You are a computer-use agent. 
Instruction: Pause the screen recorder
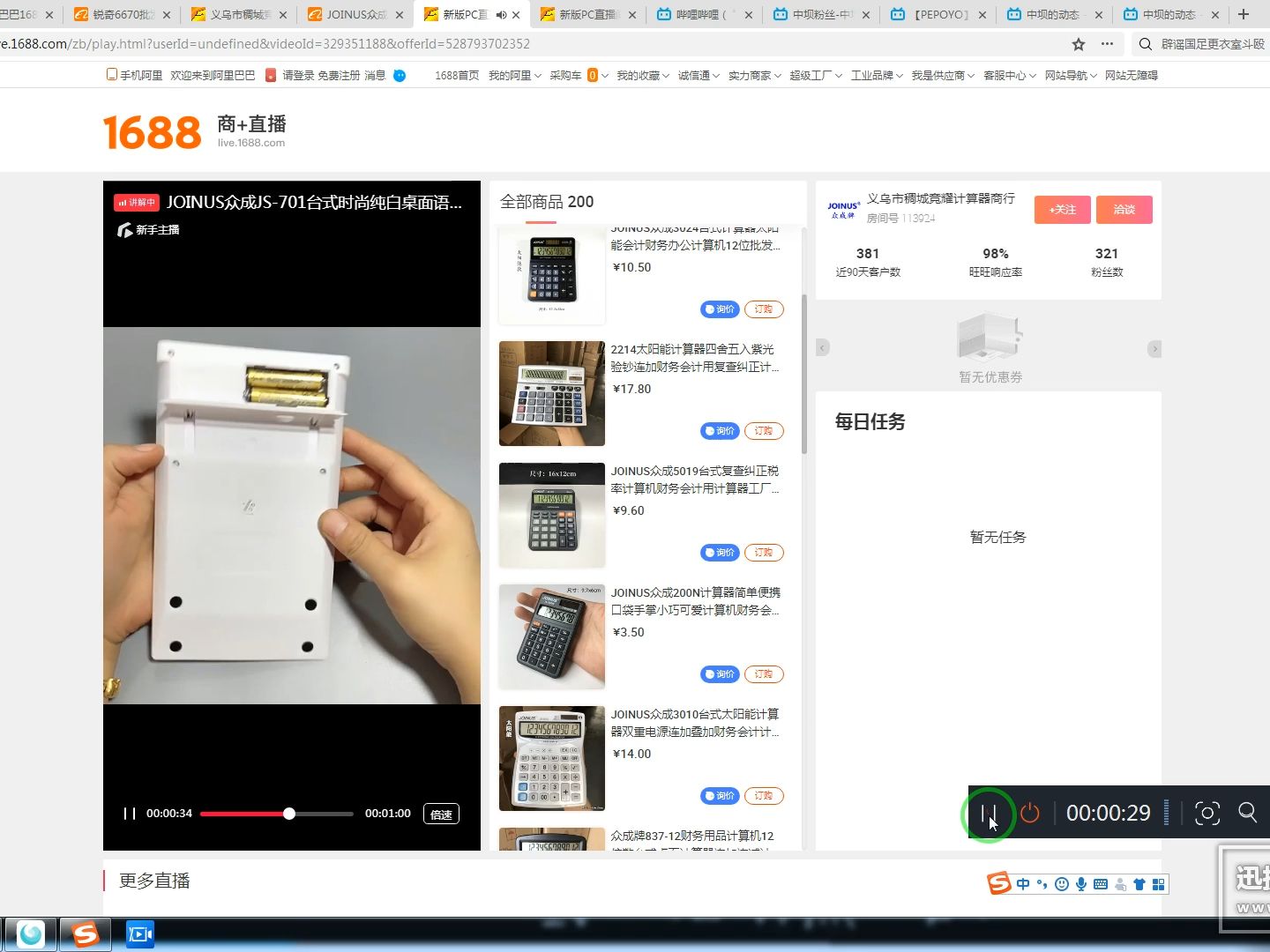pos(988,813)
